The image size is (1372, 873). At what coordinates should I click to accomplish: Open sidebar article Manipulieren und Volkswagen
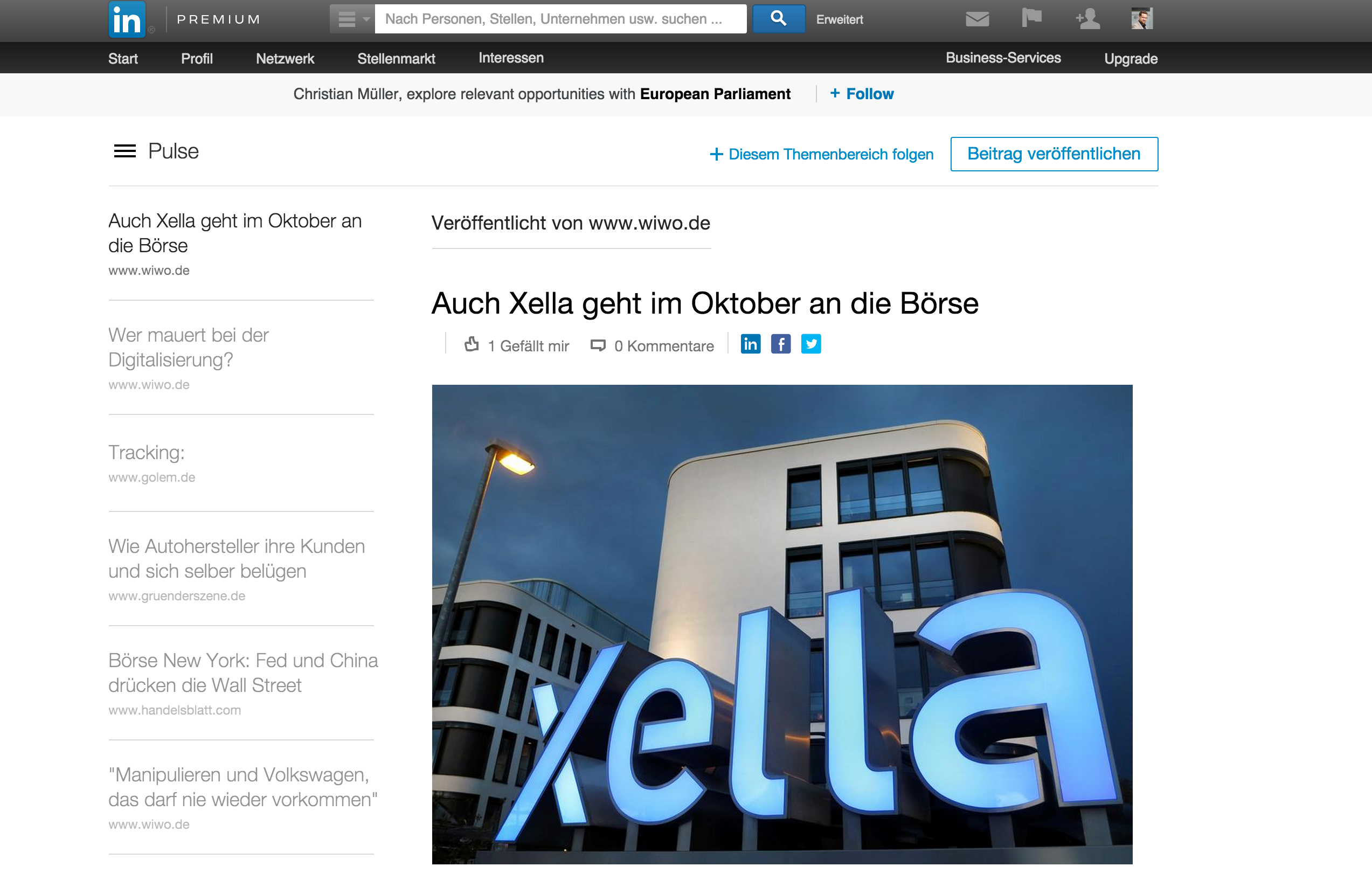tap(242, 787)
